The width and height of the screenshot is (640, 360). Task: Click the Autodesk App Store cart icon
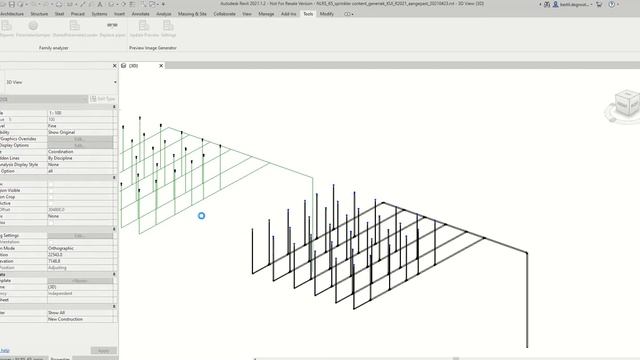pyautogui.click(x=599, y=4)
